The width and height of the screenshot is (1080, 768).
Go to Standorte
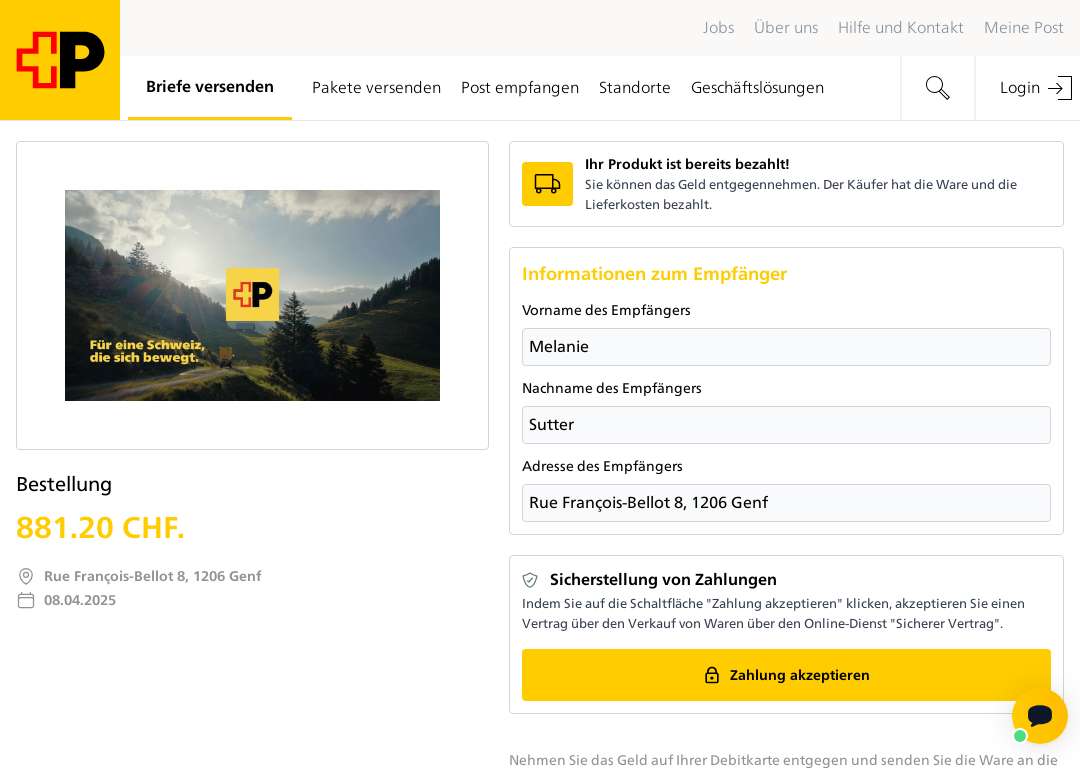634,88
